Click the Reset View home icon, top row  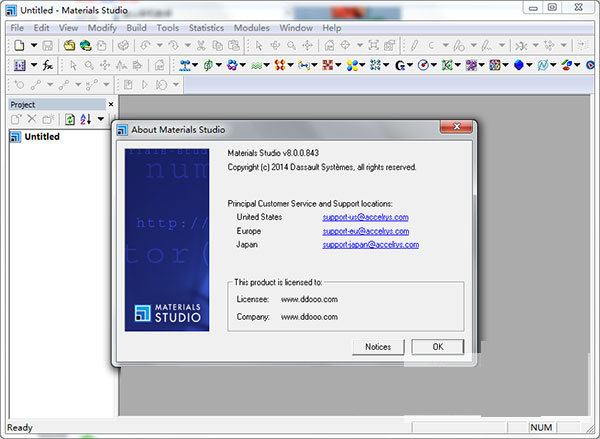329,46
